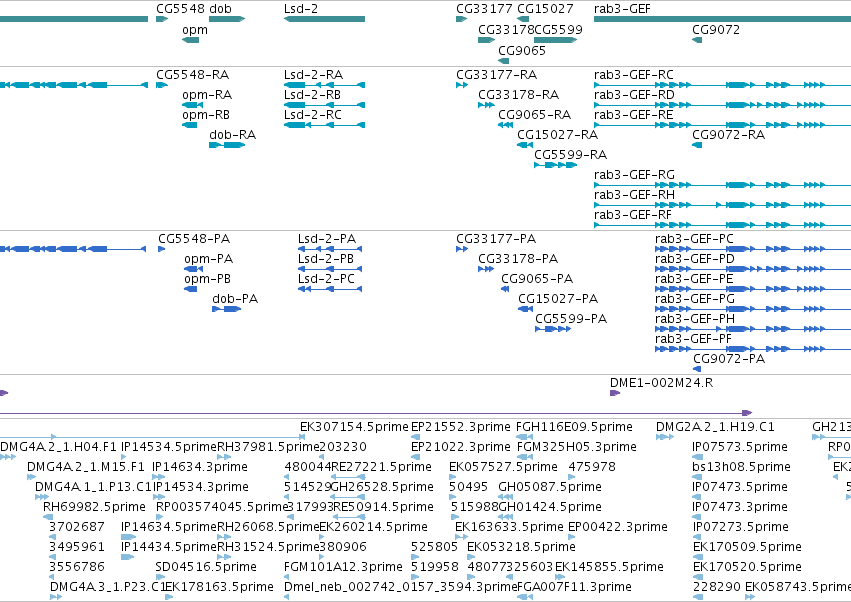Click the rab3-GEF-RG transcript label
Image resolution: width=851 pixels, height=602 pixels.
(x=634, y=175)
